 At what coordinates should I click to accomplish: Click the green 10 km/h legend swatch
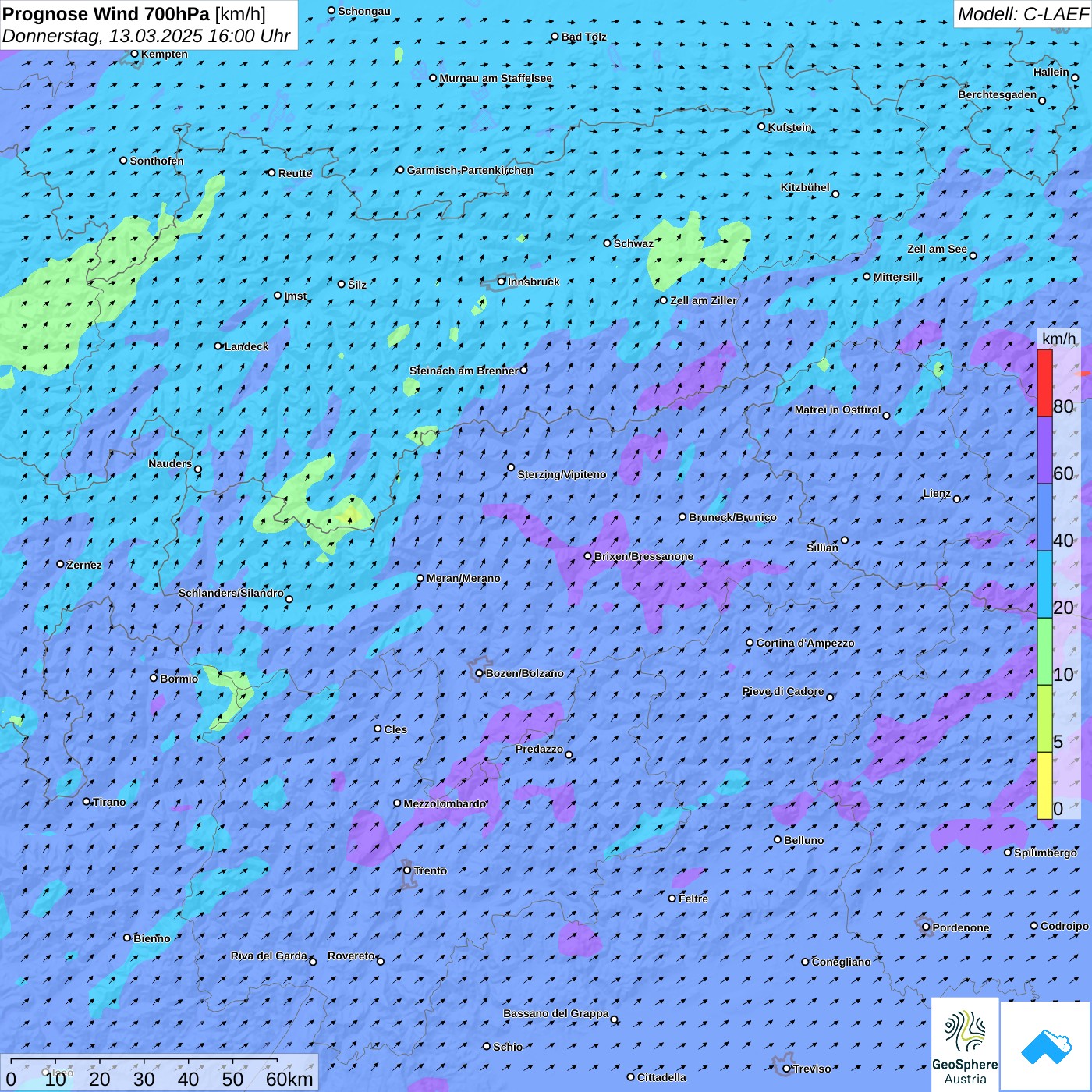point(1044,651)
